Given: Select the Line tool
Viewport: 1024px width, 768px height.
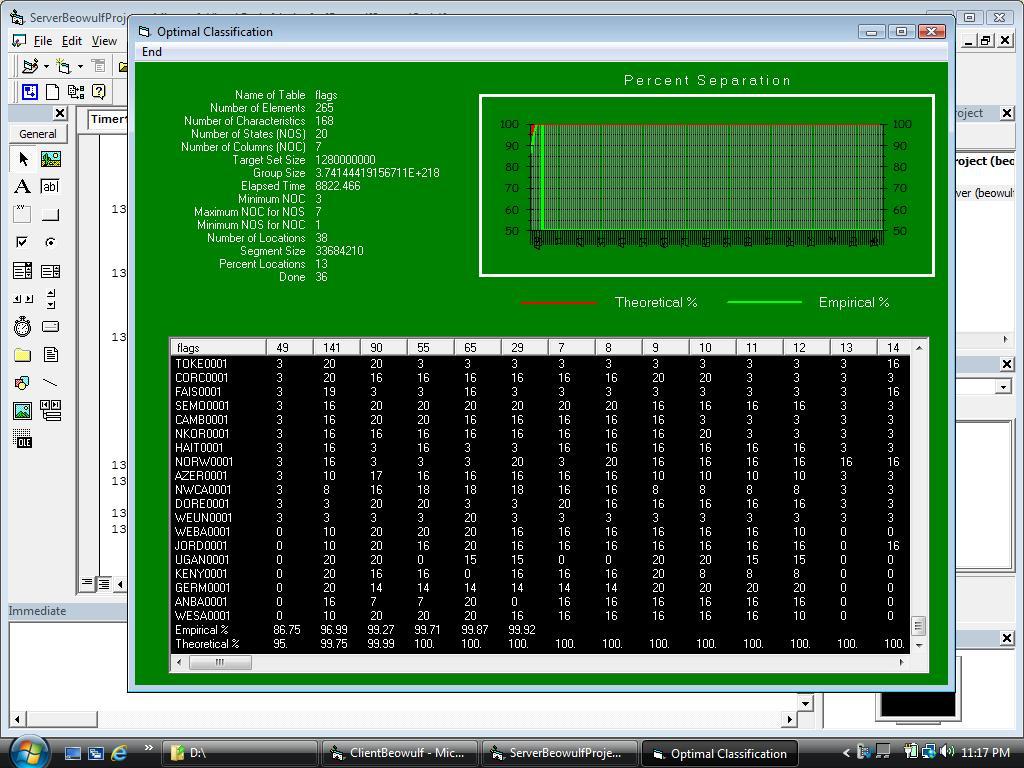Looking at the screenshot, I should coord(50,383).
